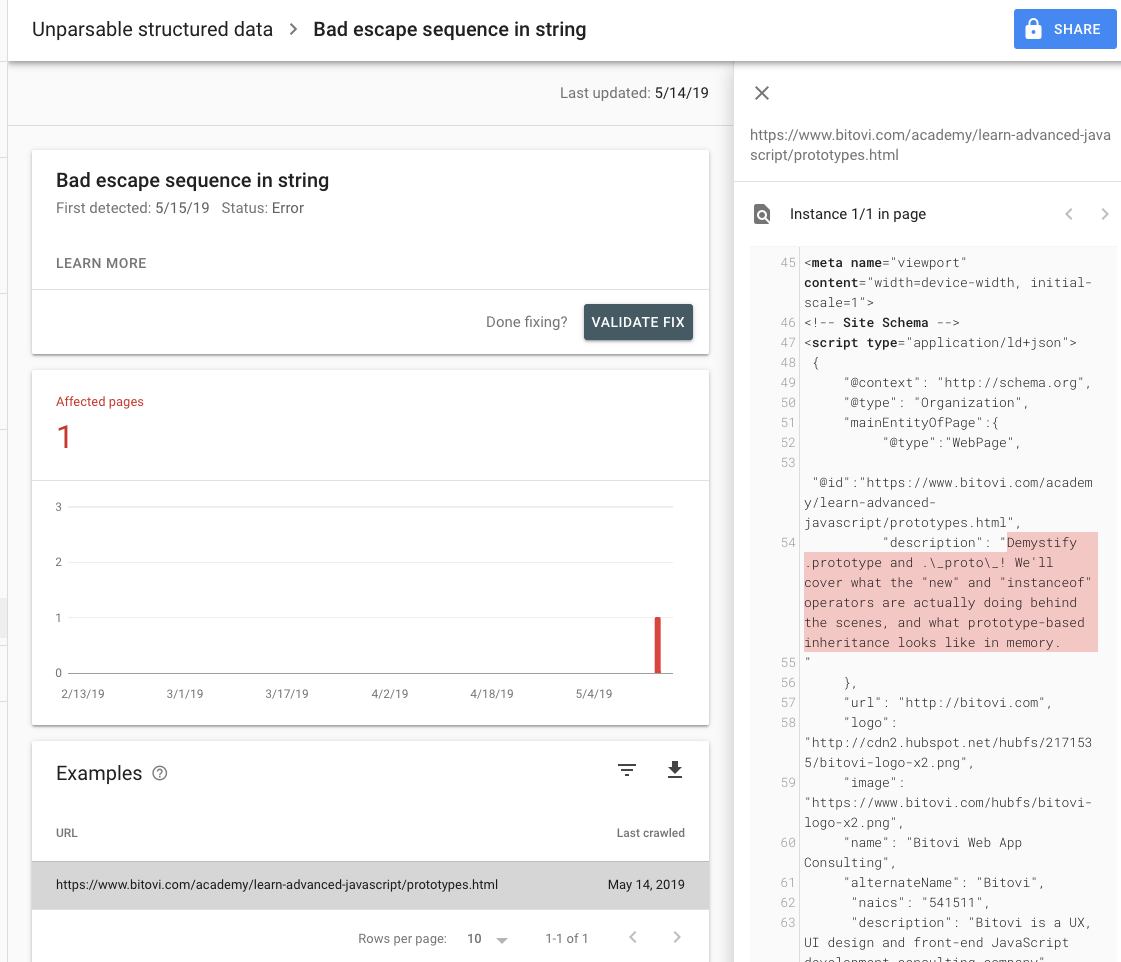
Task: Click the Last crawled column header
Action: click(651, 833)
